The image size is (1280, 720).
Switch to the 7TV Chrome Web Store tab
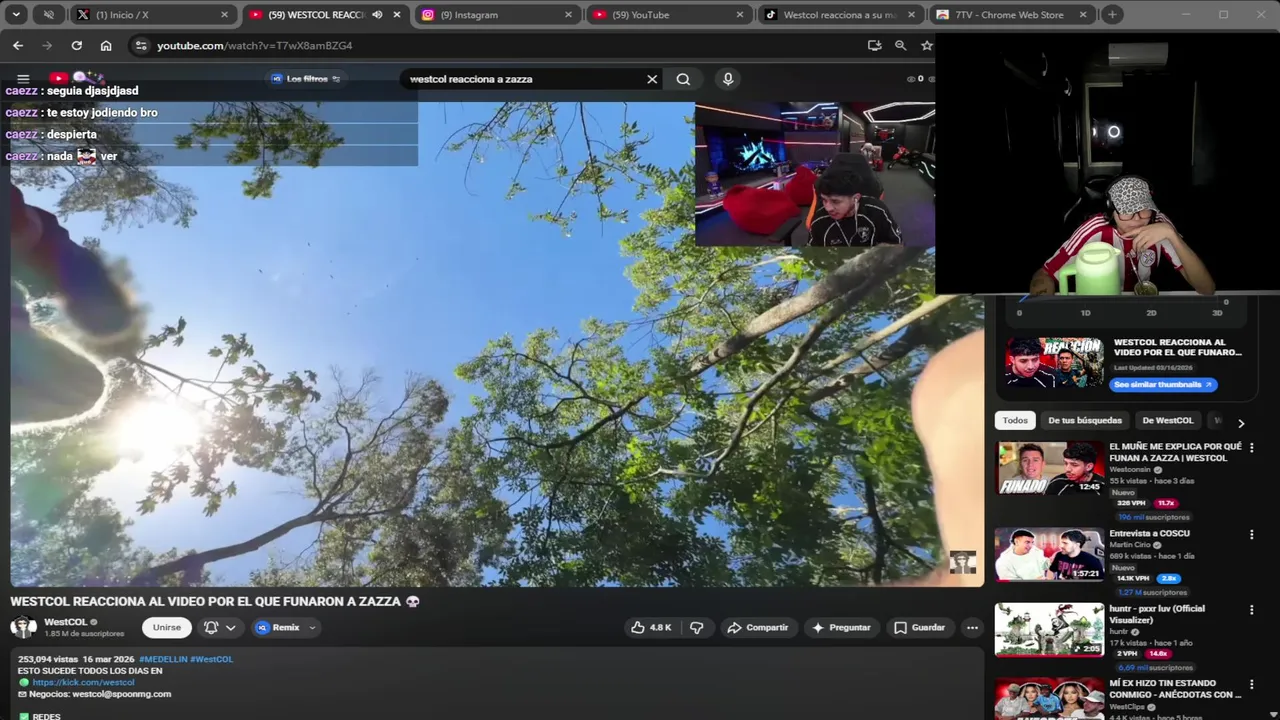[1012, 15]
